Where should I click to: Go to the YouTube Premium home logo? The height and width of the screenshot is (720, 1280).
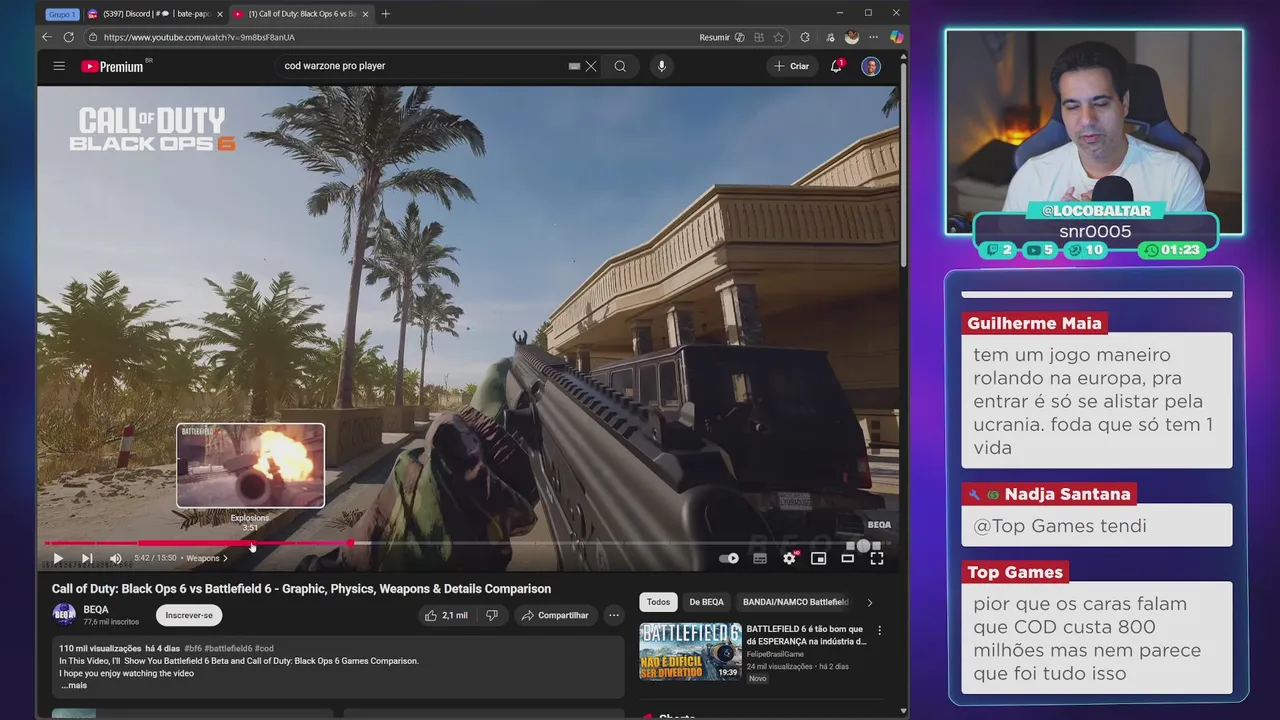[x=112, y=66]
